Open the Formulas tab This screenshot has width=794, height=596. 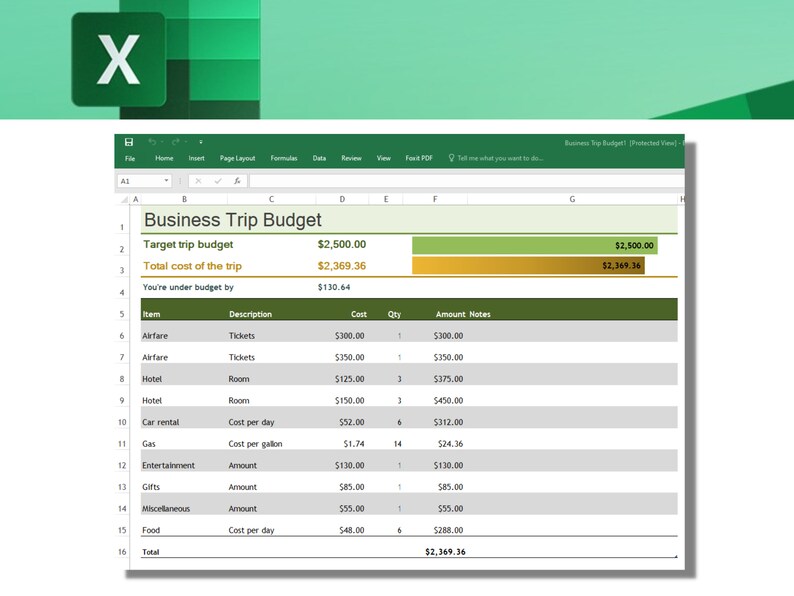point(284,158)
